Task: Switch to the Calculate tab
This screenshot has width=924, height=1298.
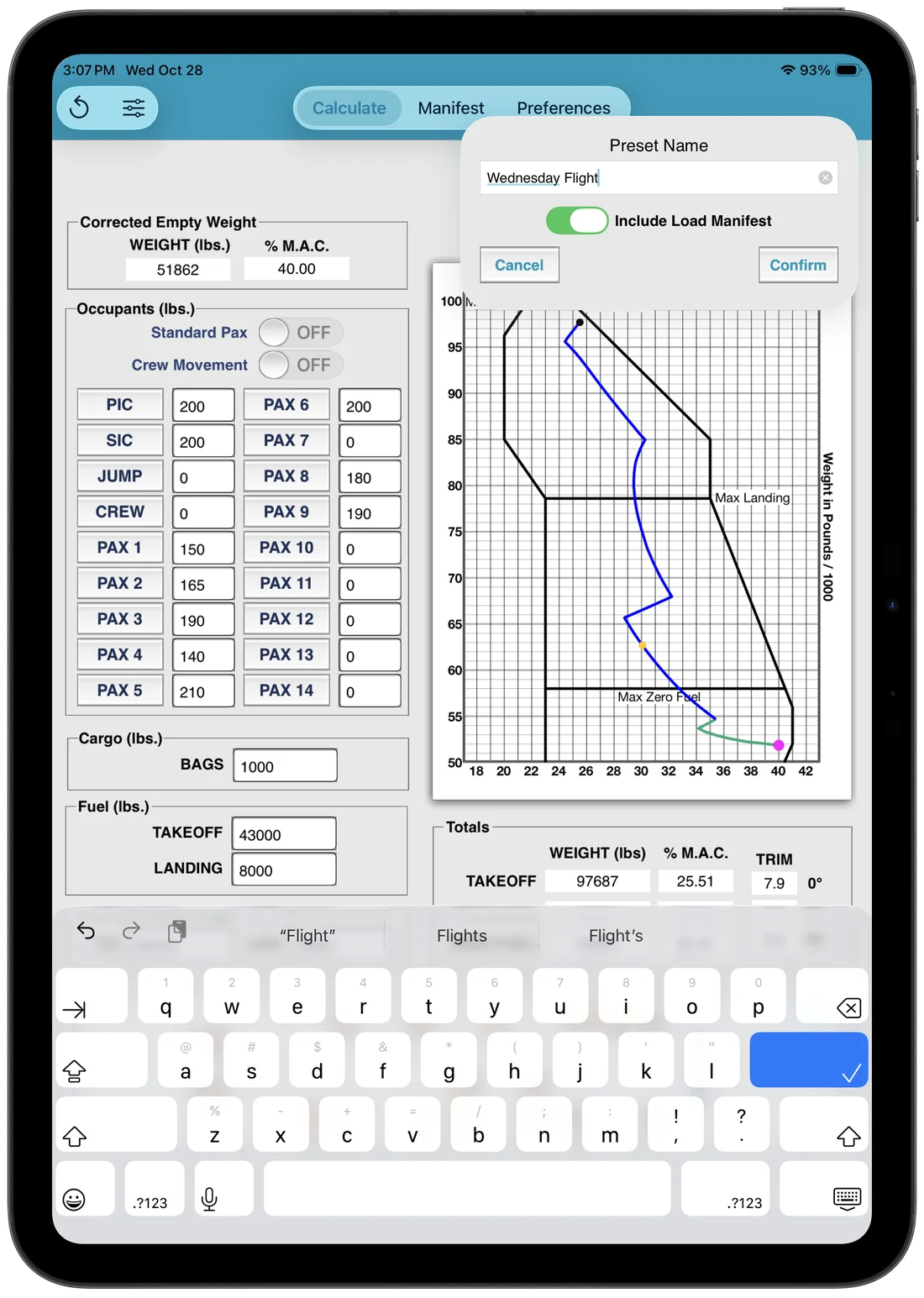Action: pos(349,108)
